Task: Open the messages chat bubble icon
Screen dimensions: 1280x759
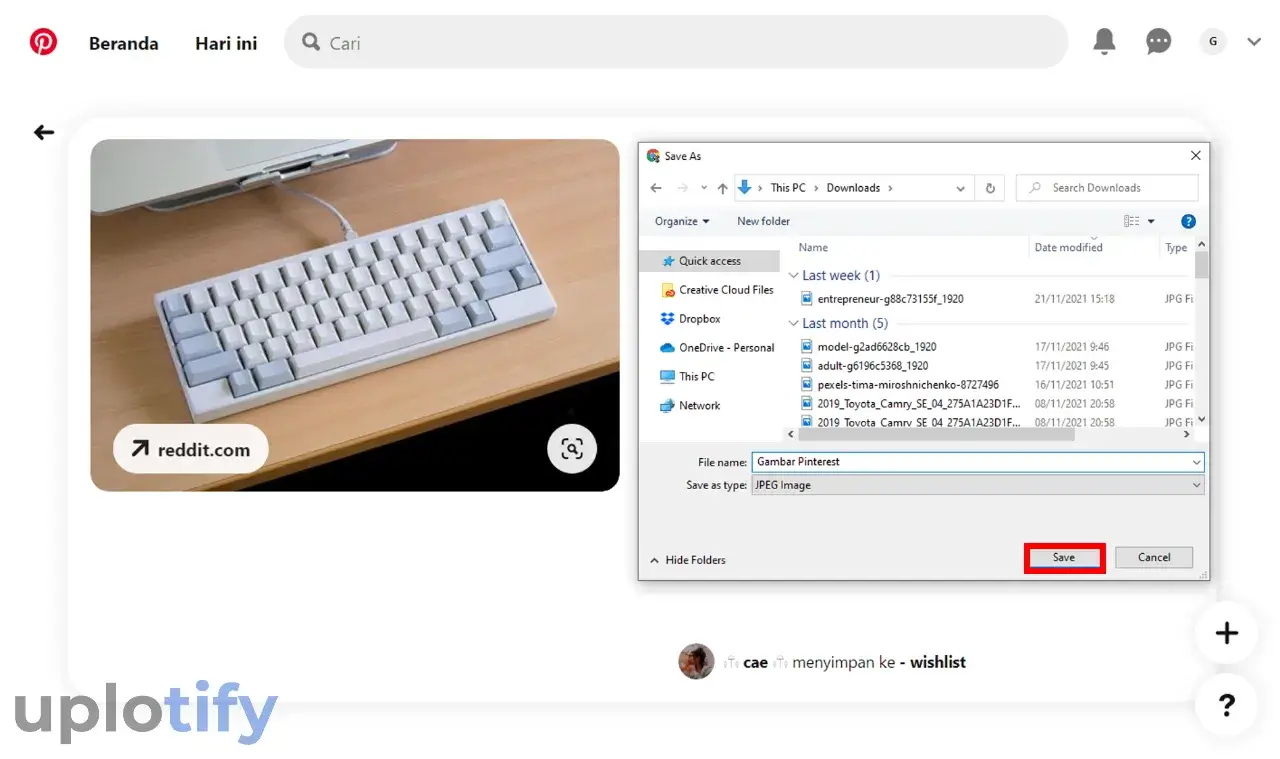Action: tap(1158, 42)
